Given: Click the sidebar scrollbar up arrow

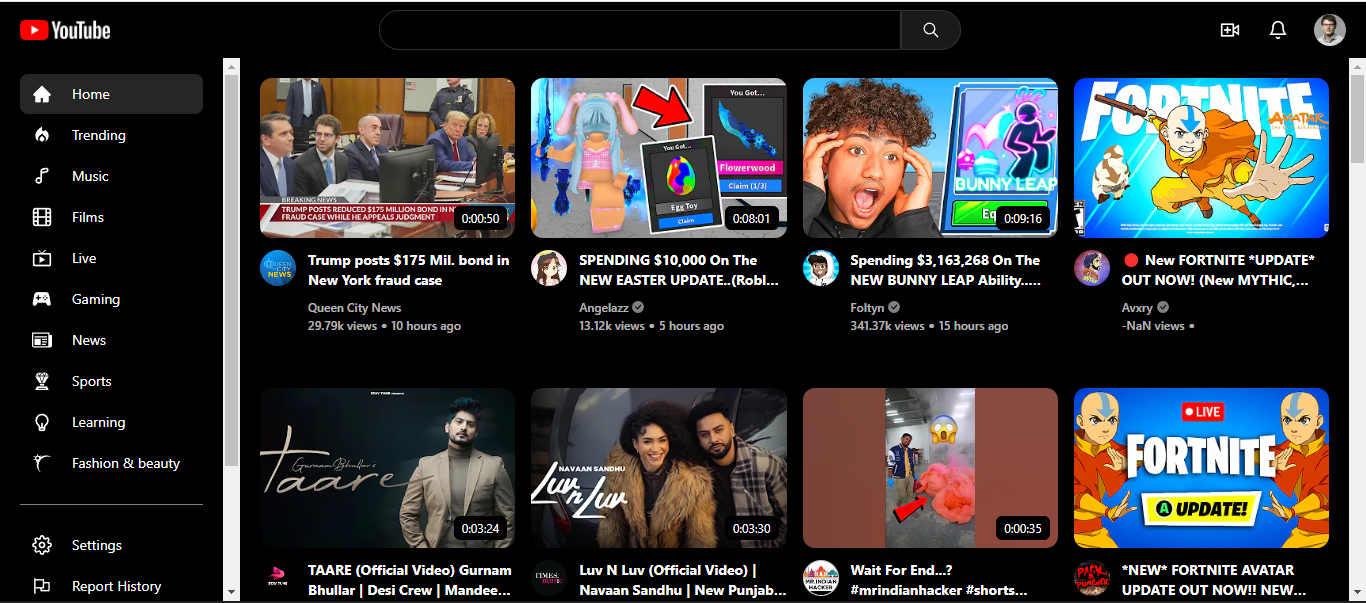Looking at the screenshot, I should click(231, 67).
